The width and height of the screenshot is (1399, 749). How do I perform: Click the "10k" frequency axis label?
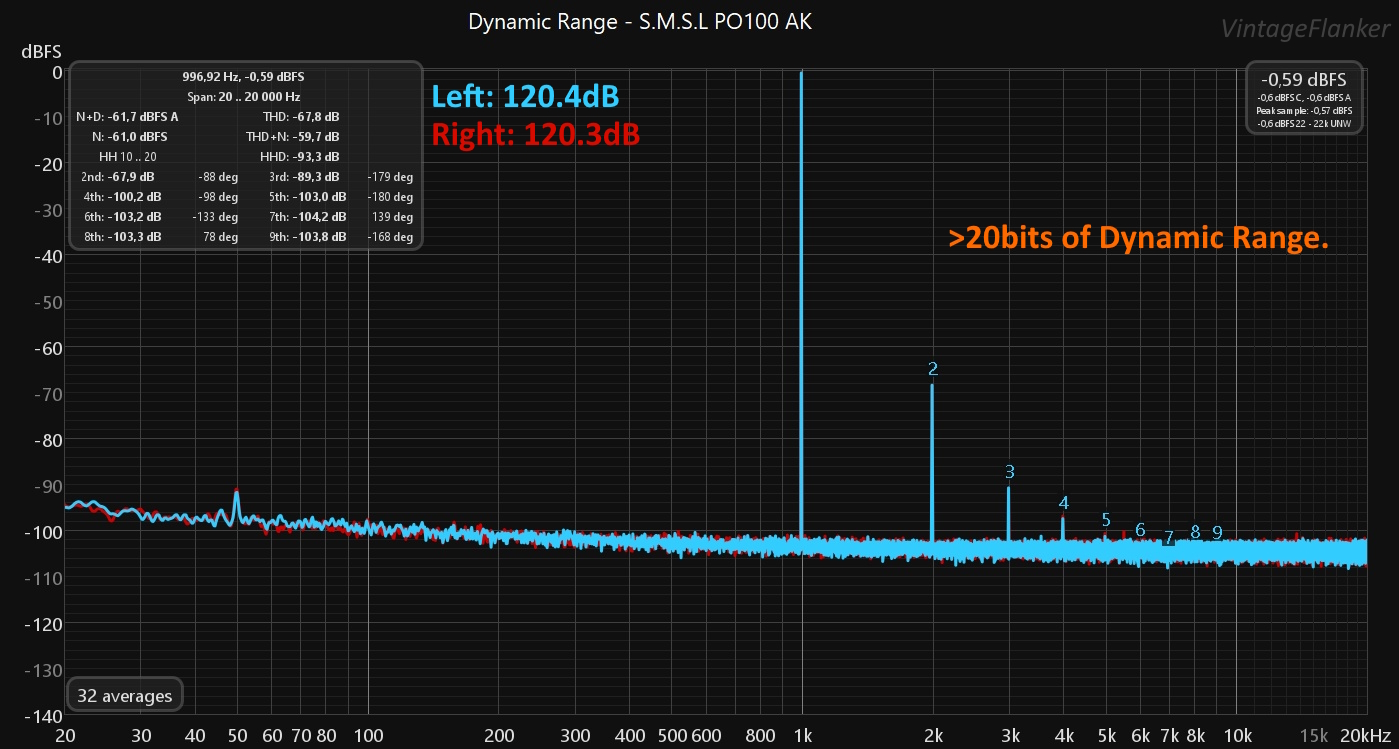point(1236,735)
